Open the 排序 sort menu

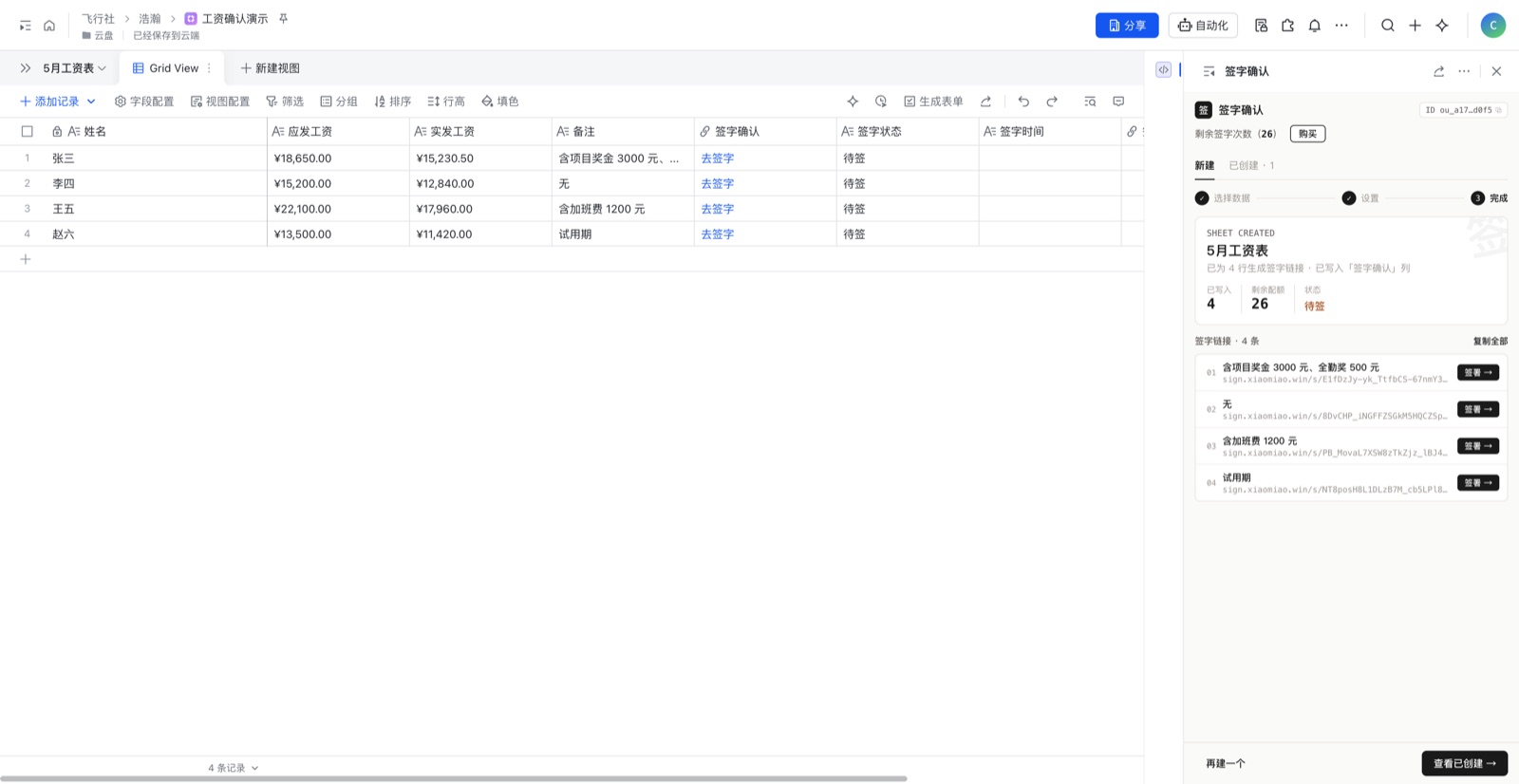[x=392, y=102]
